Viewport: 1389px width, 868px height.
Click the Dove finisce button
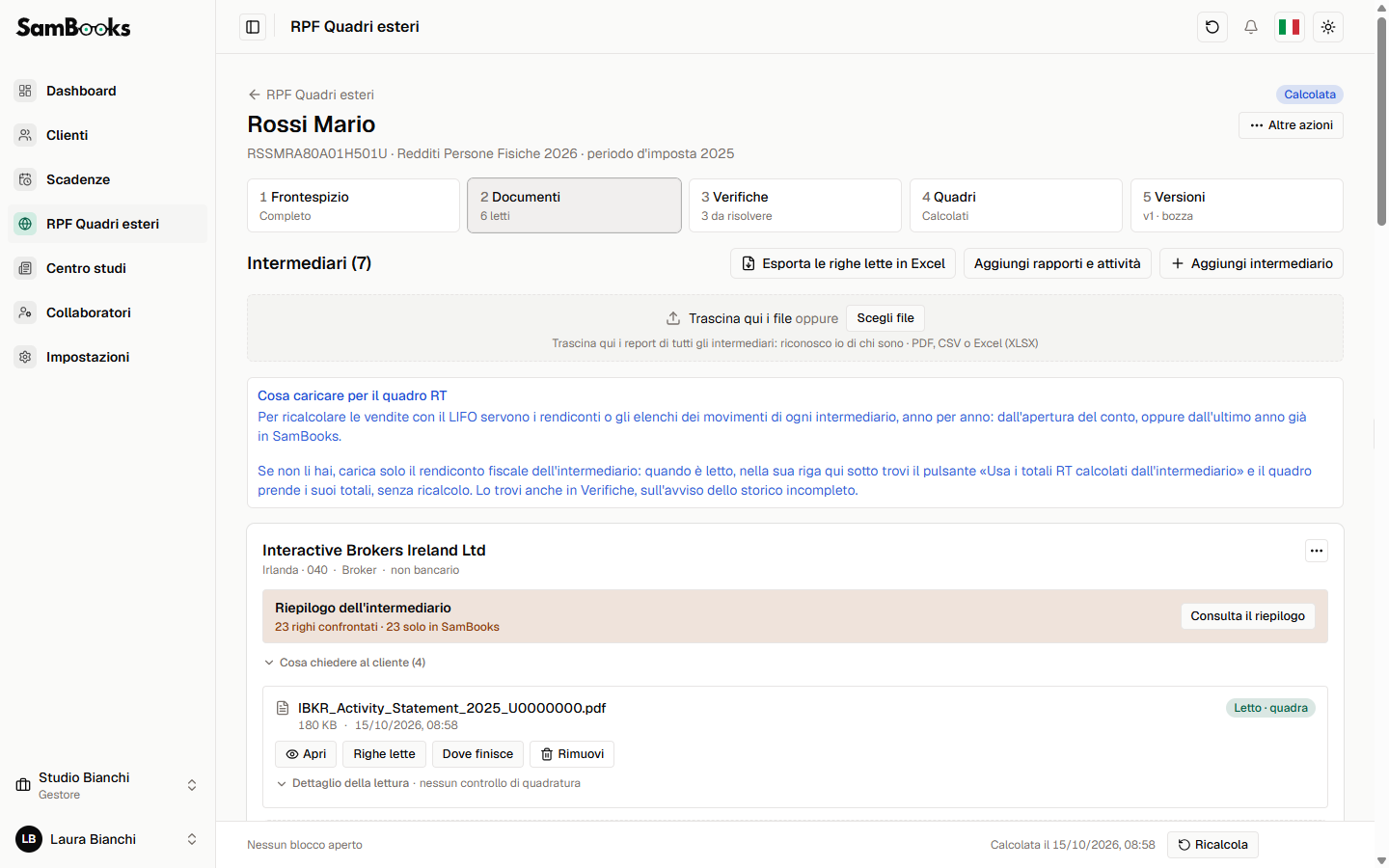point(477,754)
